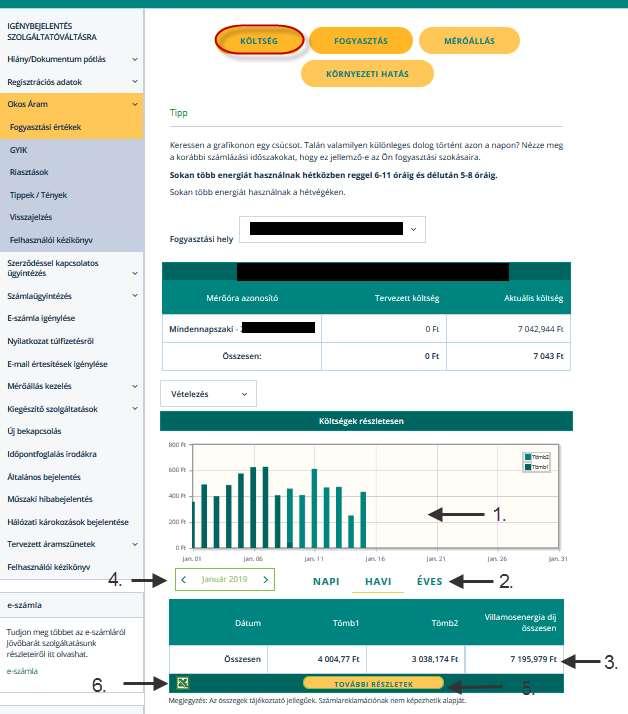Screen dimensions: 628x714
Task: Open Hálózati károkozások bejelentése
Action: point(68,522)
